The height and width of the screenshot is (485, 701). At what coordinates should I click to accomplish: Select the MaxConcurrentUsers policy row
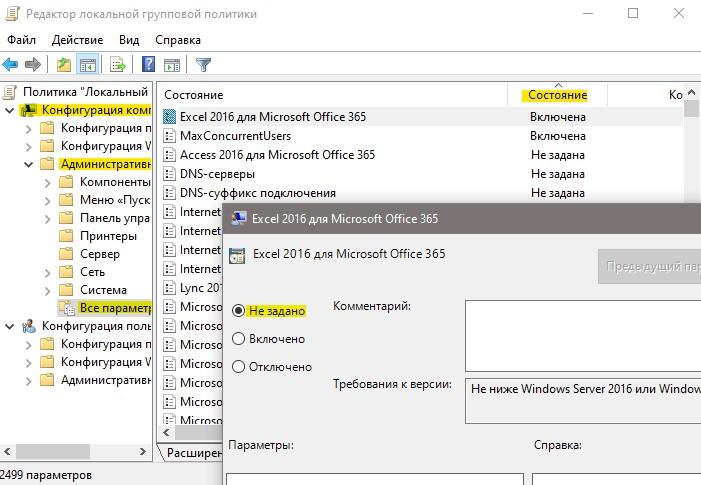coord(422,136)
